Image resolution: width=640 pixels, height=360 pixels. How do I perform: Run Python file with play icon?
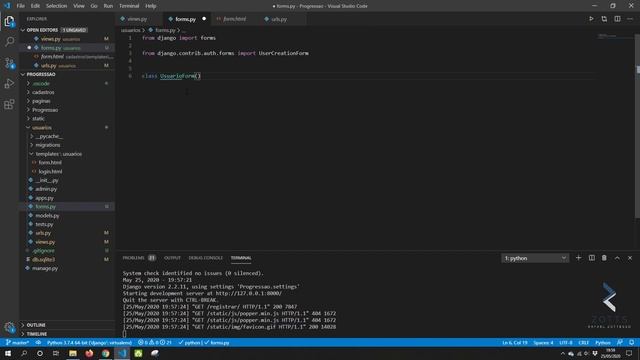(591, 19)
